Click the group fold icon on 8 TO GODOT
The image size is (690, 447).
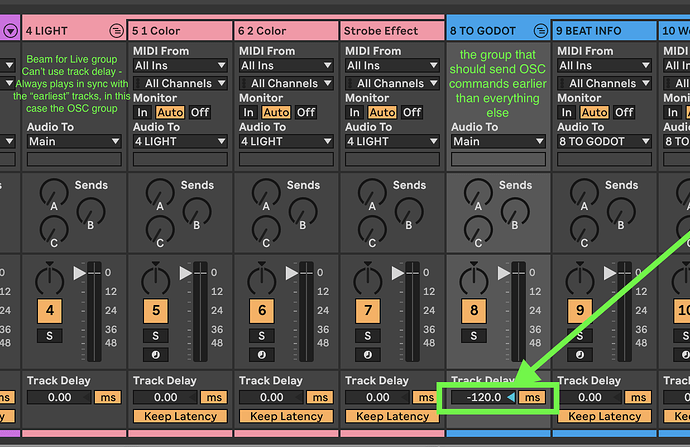coord(540,31)
